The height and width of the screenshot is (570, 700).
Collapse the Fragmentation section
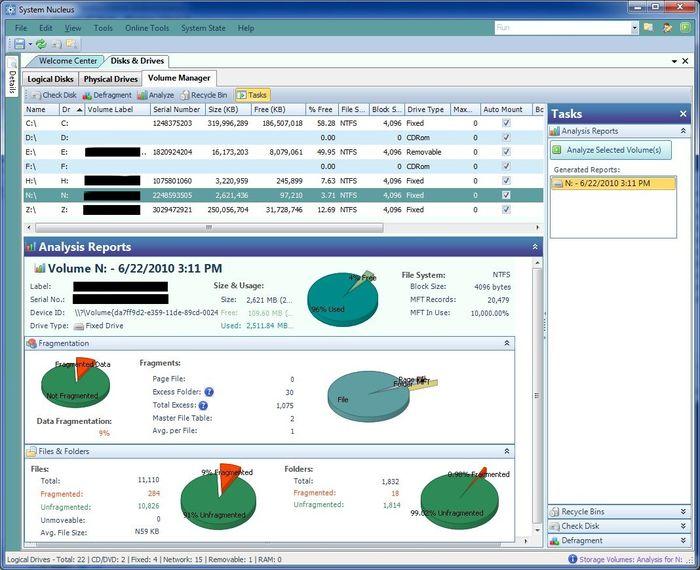click(x=507, y=343)
